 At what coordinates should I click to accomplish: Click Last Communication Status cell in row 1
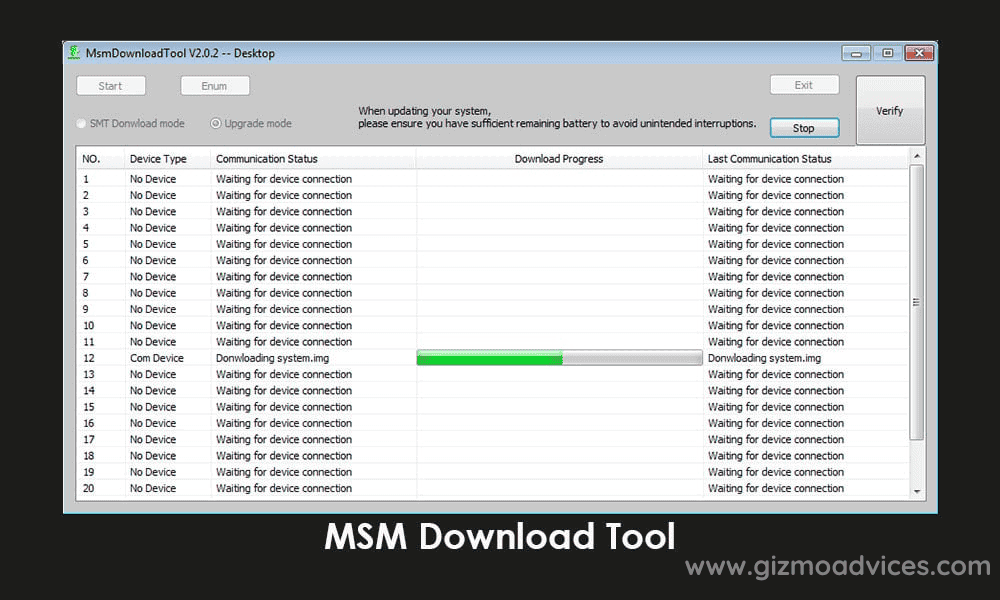pos(776,179)
